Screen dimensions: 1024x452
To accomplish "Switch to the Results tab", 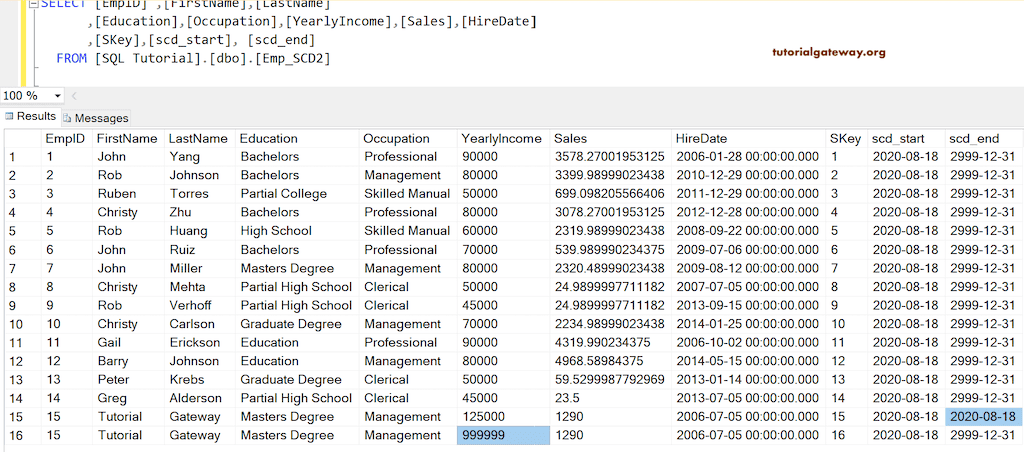I will coord(36,116).
